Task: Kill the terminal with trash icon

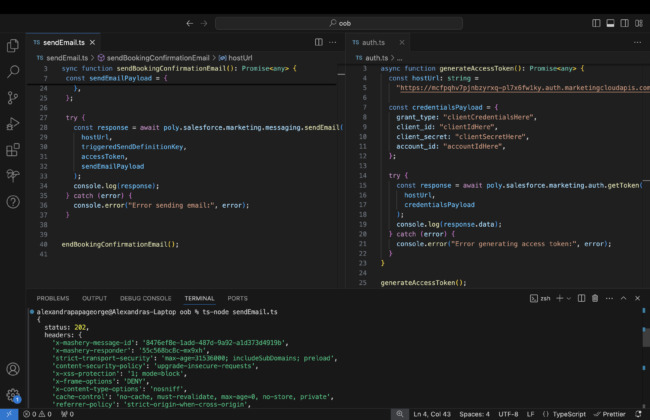Action: [595, 299]
